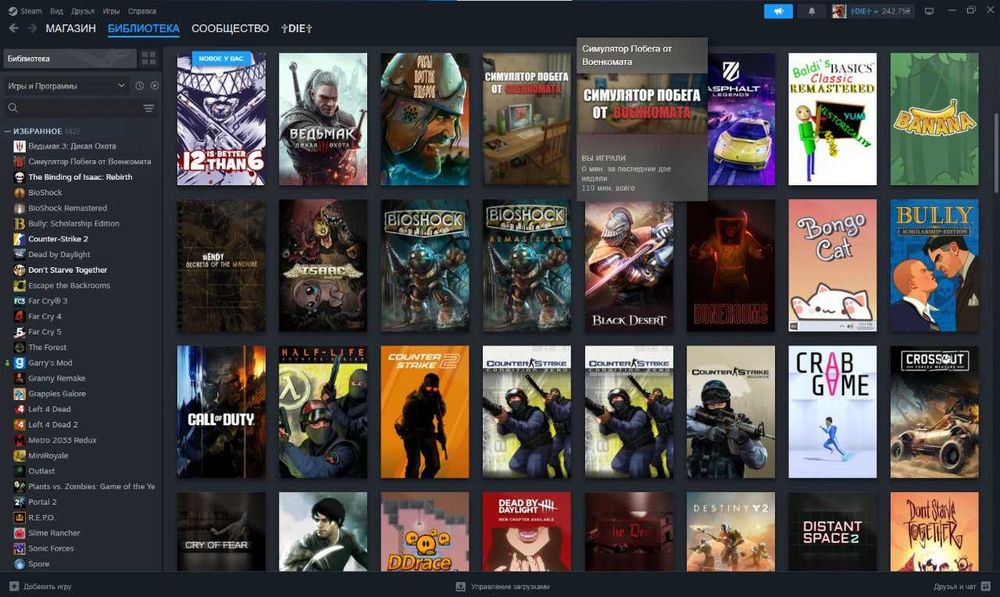The width and height of the screenshot is (1000, 597).
Task: Click the Добавить игру button
Action: (41, 586)
